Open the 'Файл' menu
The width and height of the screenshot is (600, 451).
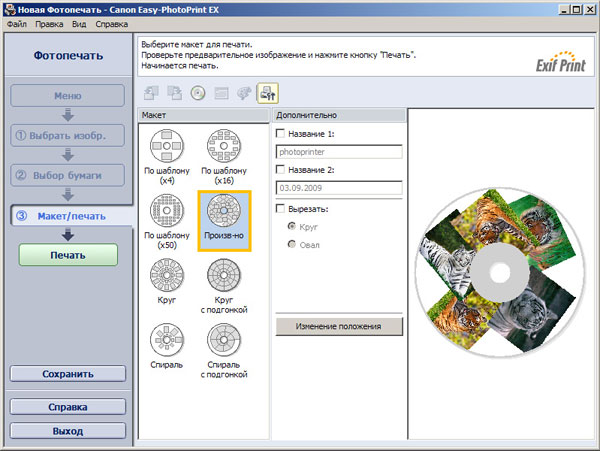(x=17, y=22)
